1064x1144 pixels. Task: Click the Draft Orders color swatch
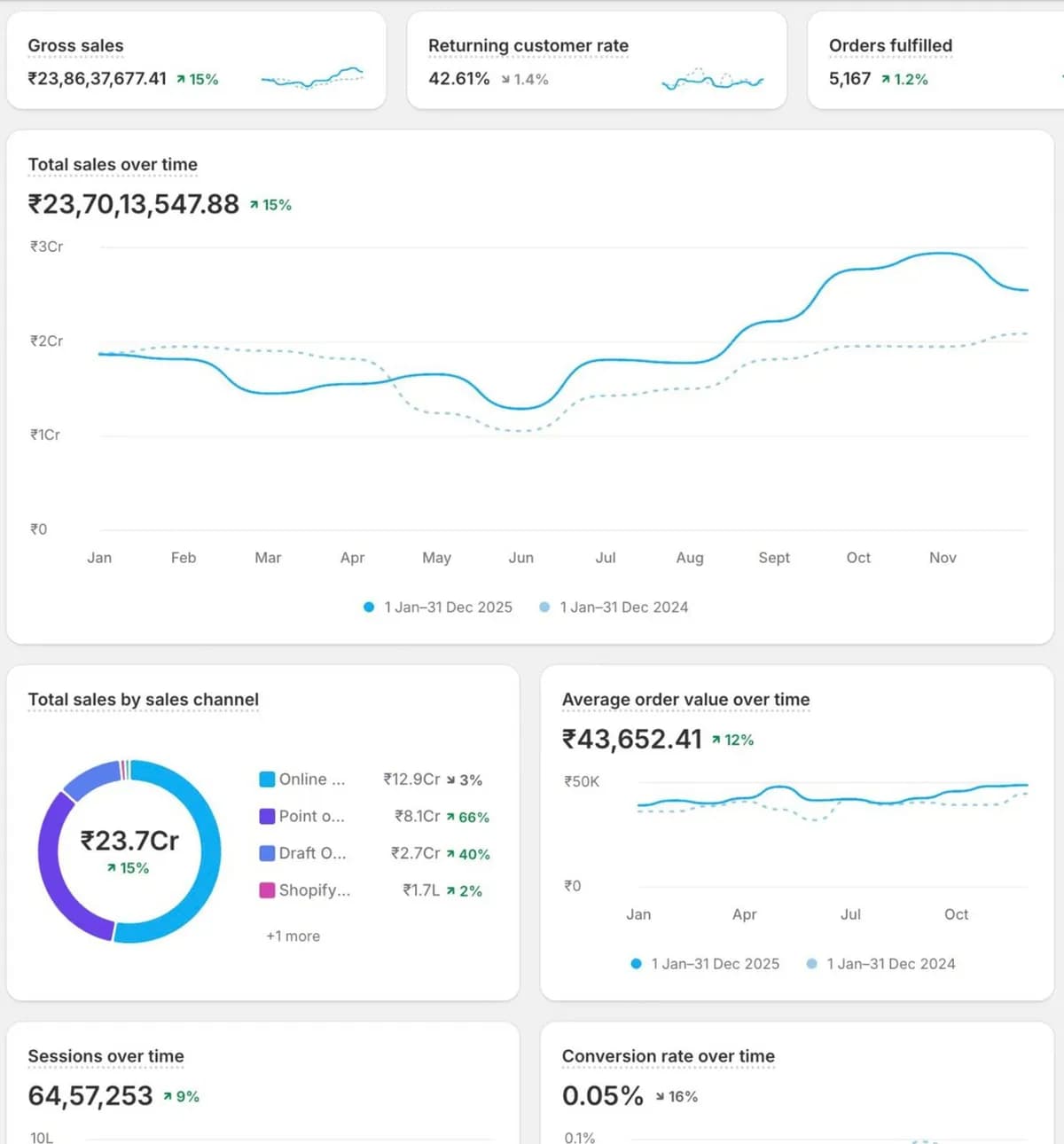267,853
